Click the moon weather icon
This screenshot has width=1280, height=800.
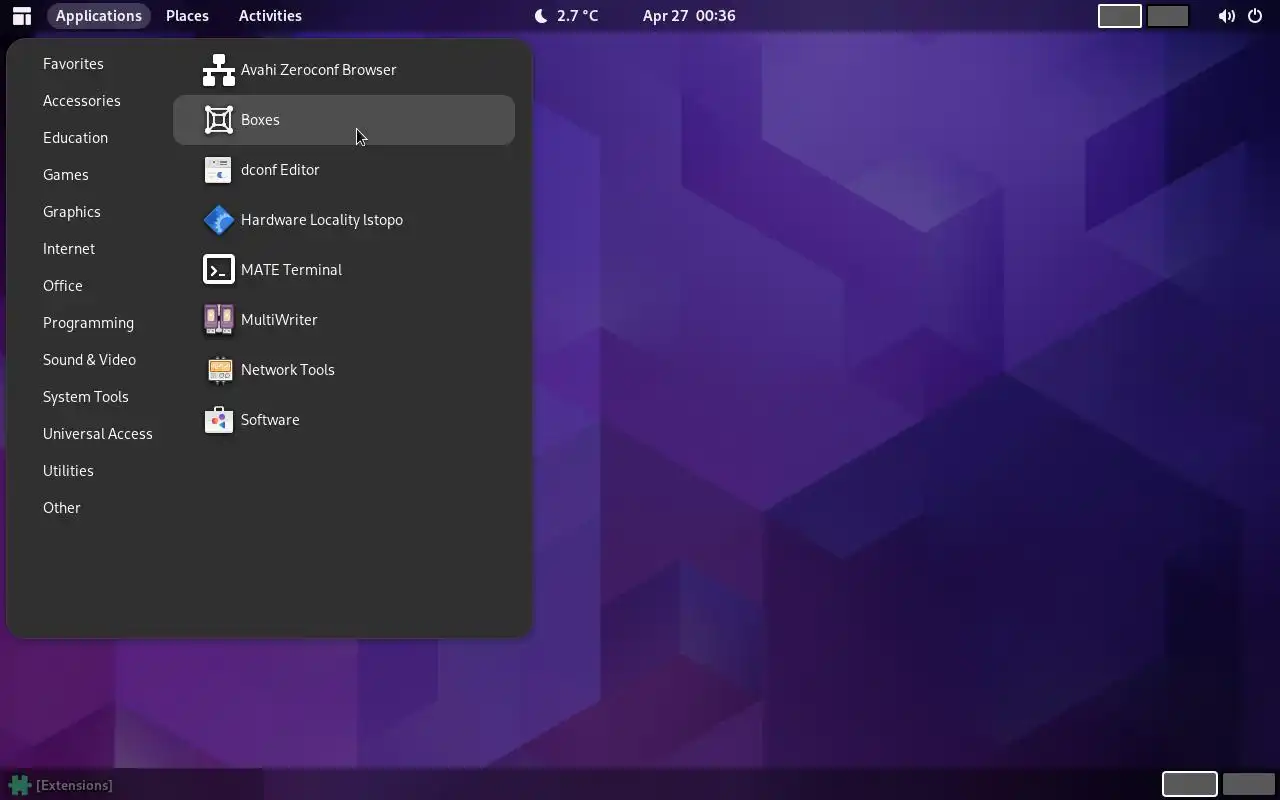[x=541, y=16]
